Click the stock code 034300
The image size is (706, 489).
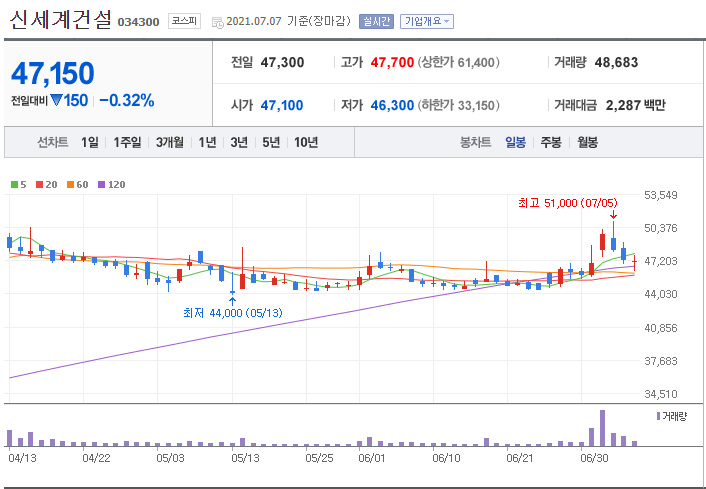[x=138, y=22]
